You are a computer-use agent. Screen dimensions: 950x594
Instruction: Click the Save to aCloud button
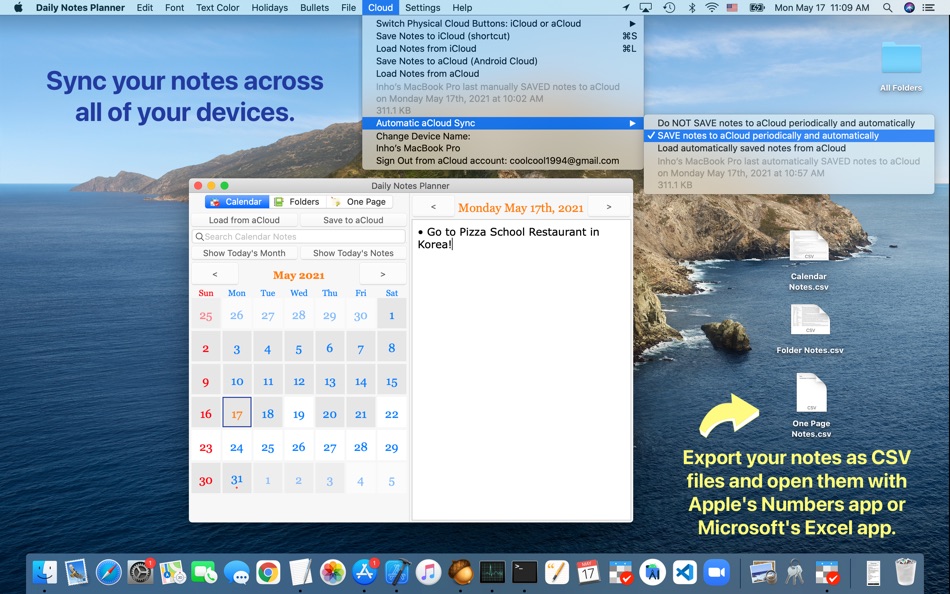point(353,220)
